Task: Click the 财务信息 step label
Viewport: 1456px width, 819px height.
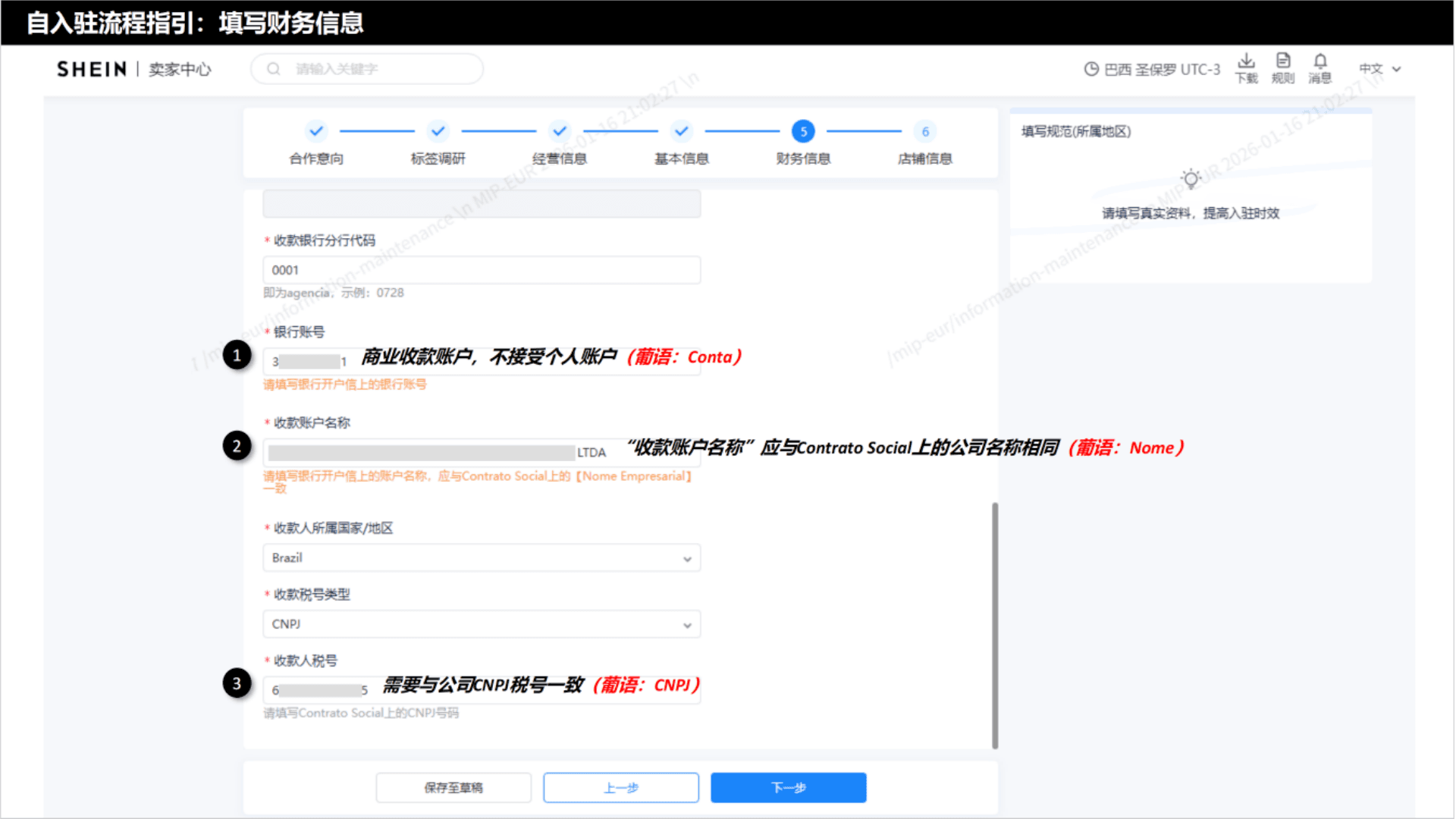Action: (803, 158)
